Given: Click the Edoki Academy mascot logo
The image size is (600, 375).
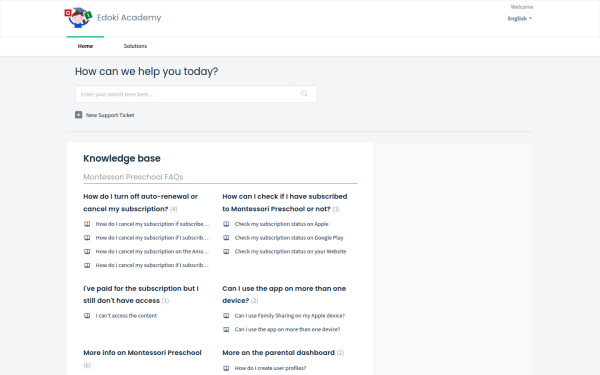Looking at the screenshot, I should (78, 18).
